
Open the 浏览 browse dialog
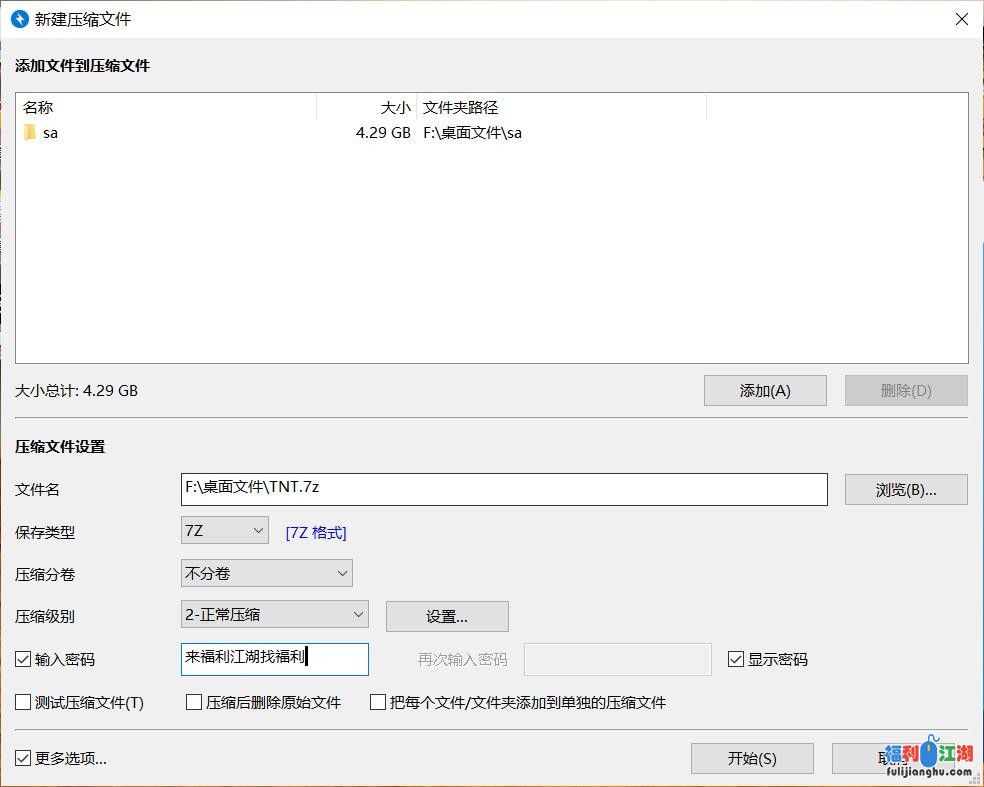(x=905, y=489)
